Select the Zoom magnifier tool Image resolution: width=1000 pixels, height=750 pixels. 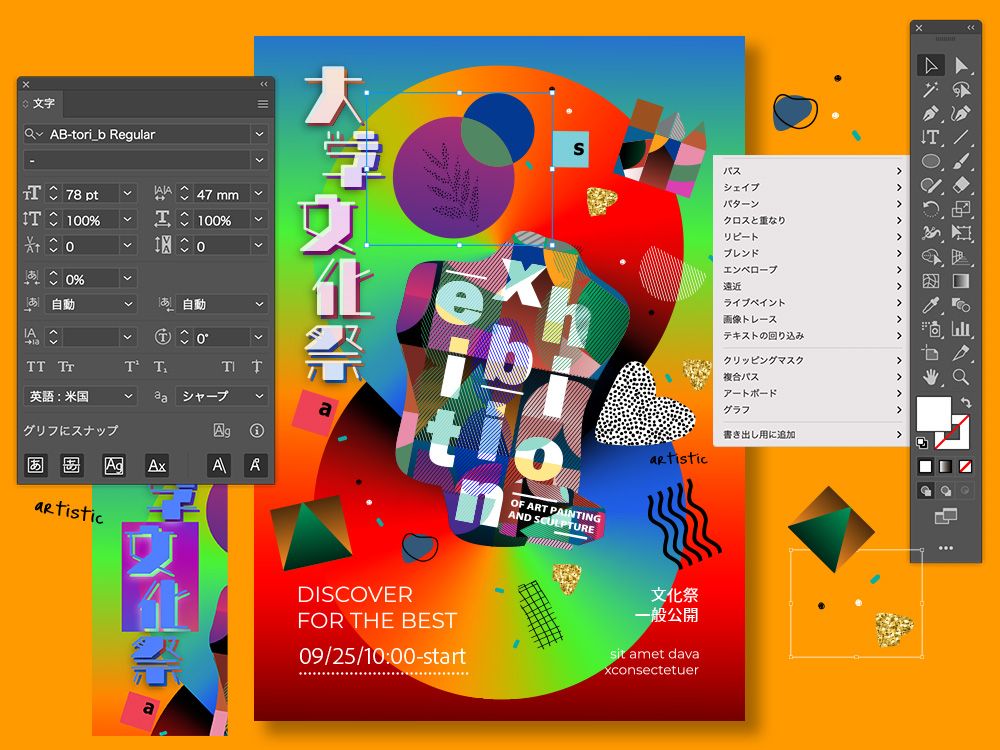[960, 377]
